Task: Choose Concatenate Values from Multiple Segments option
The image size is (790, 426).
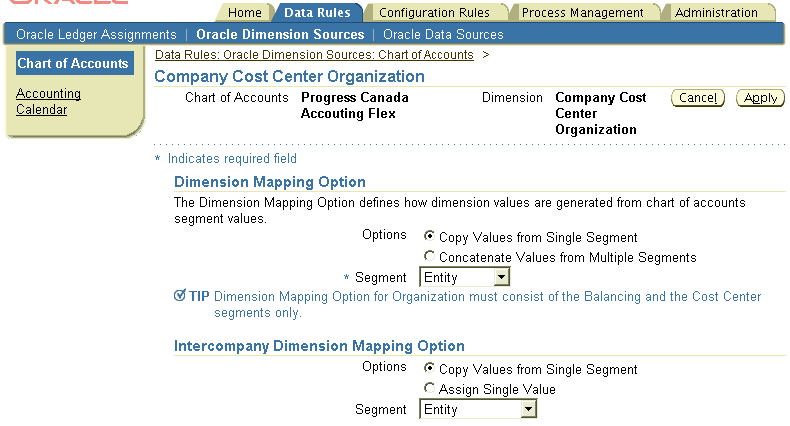Action: (x=429, y=256)
